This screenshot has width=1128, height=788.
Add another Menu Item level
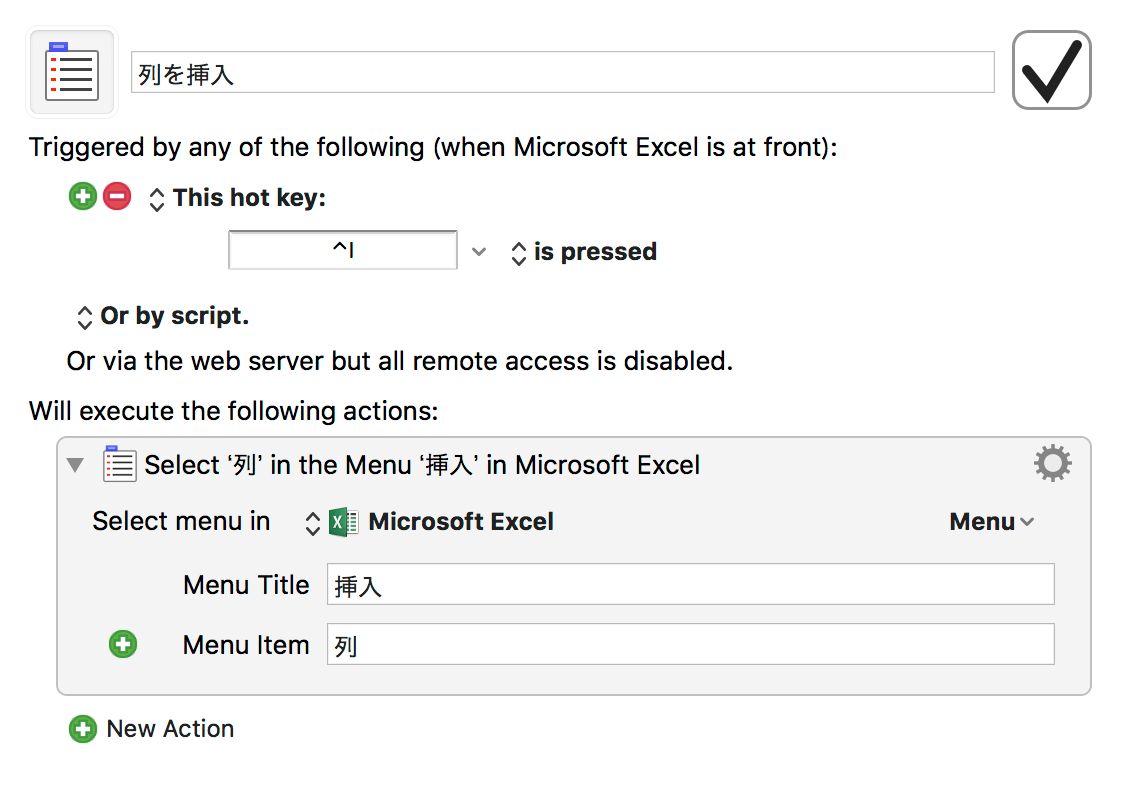click(x=123, y=644)
